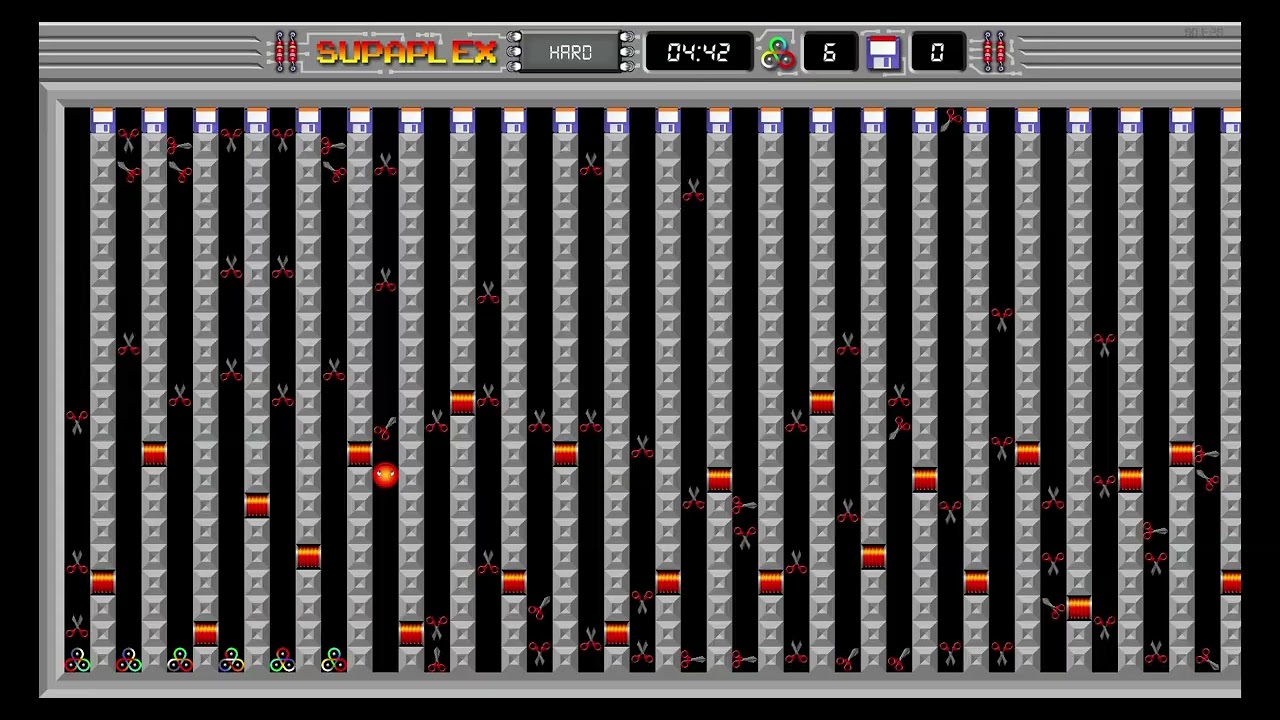Viewport: 1280px width, 720px height.
Task: Click the red floppy disk icon in the top bar
Action: click(884, 52)
